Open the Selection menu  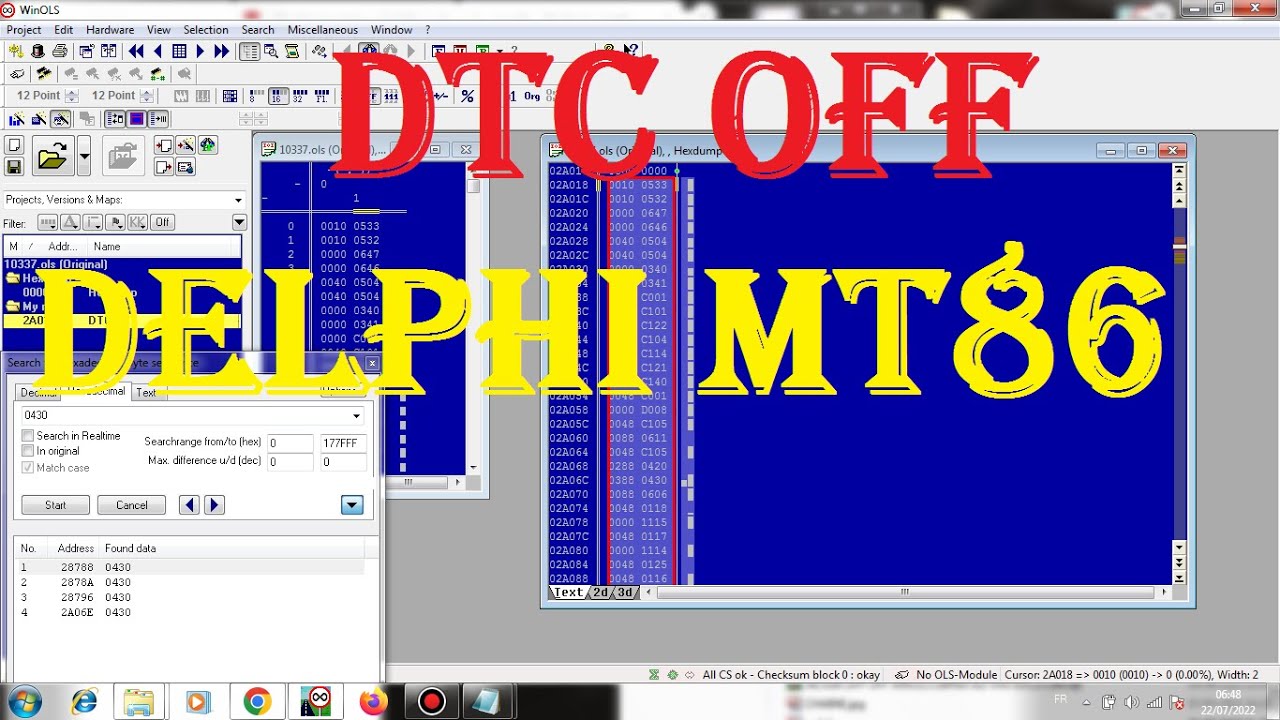(x=206, y=30)
